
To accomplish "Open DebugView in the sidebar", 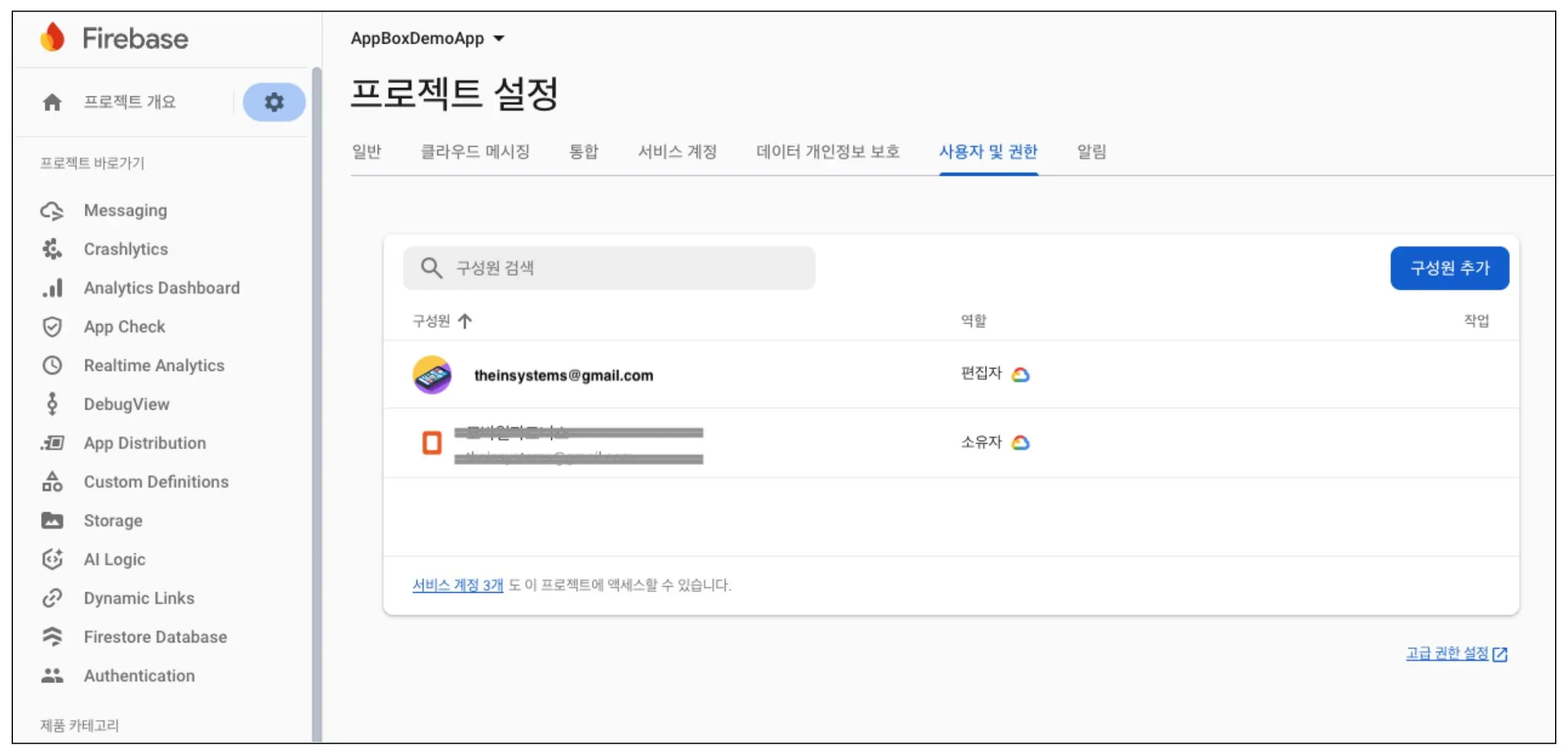I will (x=127, y=404).
